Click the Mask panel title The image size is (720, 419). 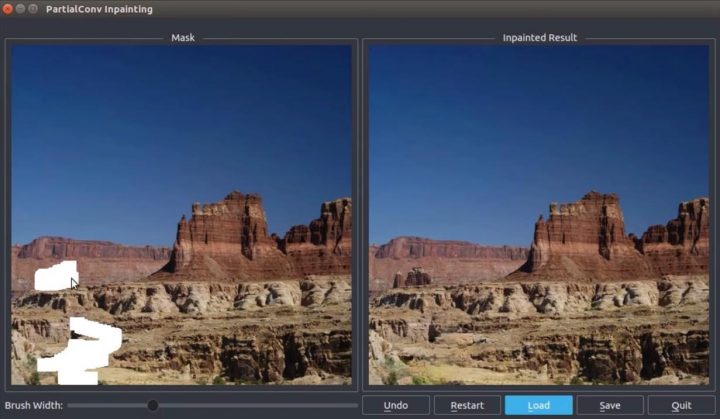[182, 38]
